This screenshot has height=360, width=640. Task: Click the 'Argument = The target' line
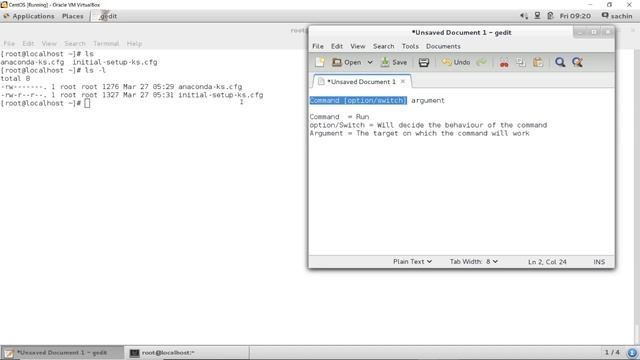(x=419, y=133)
